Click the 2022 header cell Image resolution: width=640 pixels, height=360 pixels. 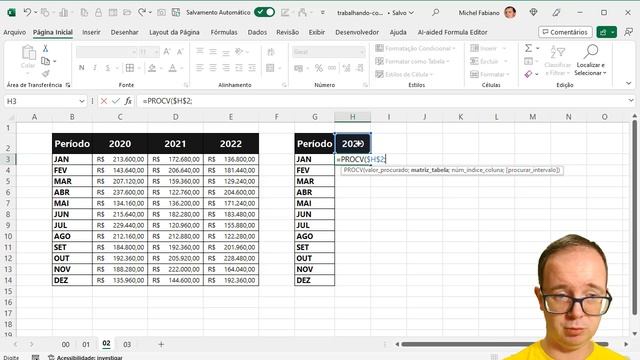(231, 144)
